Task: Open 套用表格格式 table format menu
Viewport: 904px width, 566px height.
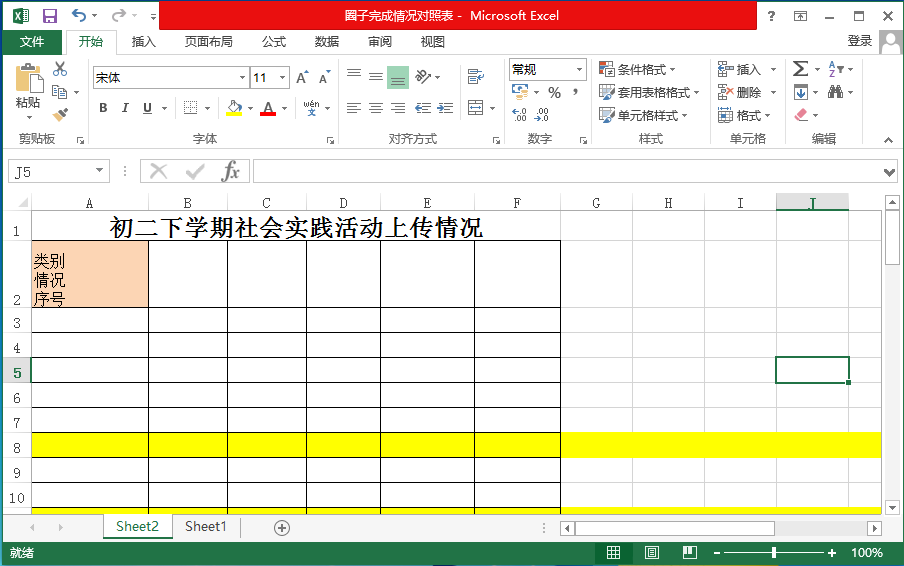Action: coord(649,92)
